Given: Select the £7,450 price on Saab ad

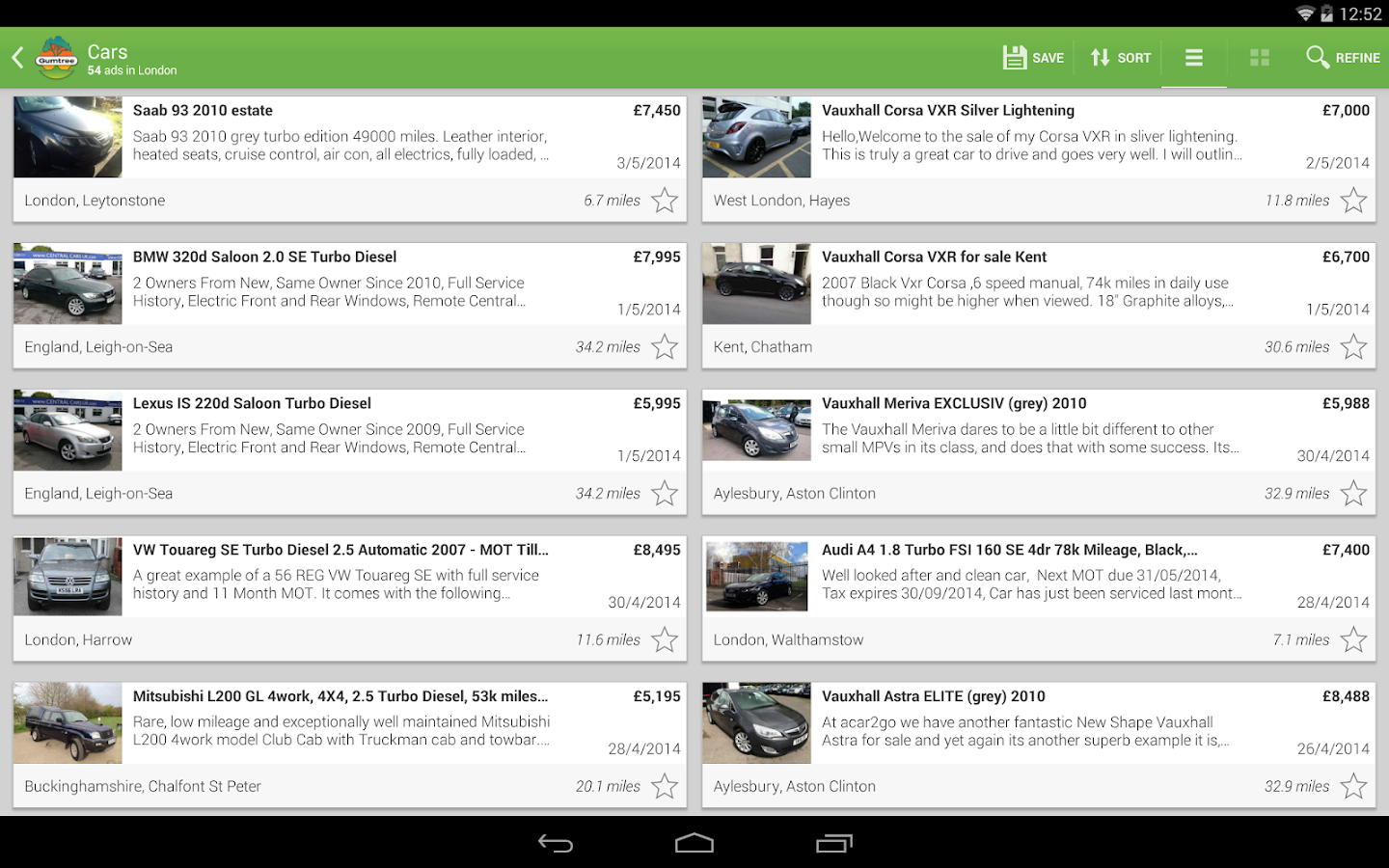Looking at the screenshot, I should tap(657, 111).
